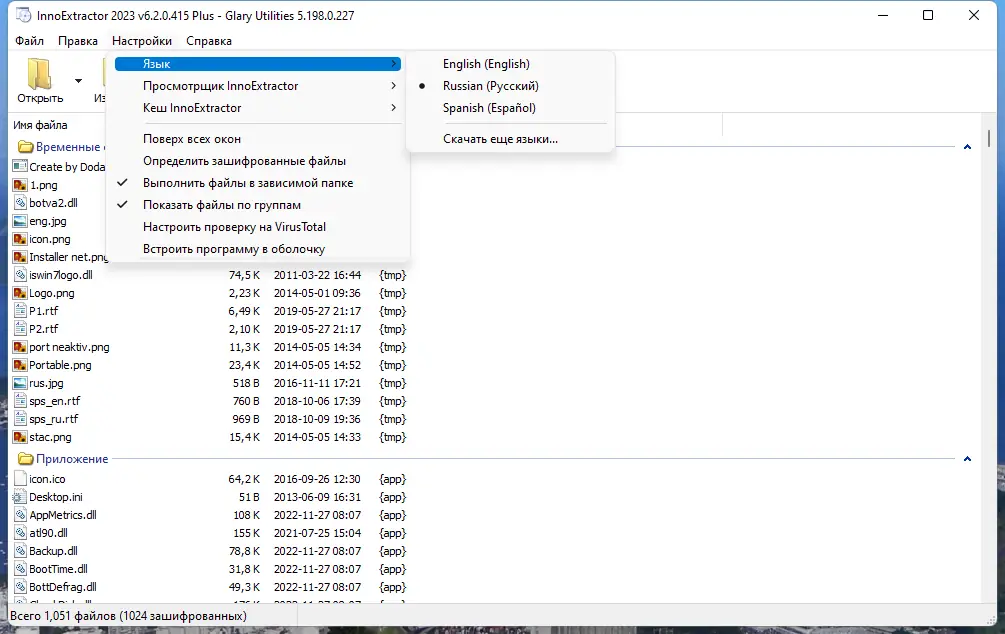Click the vertical scrollbar of the file list
This screenshot has height=634, width=1005.
coord(989,359)
